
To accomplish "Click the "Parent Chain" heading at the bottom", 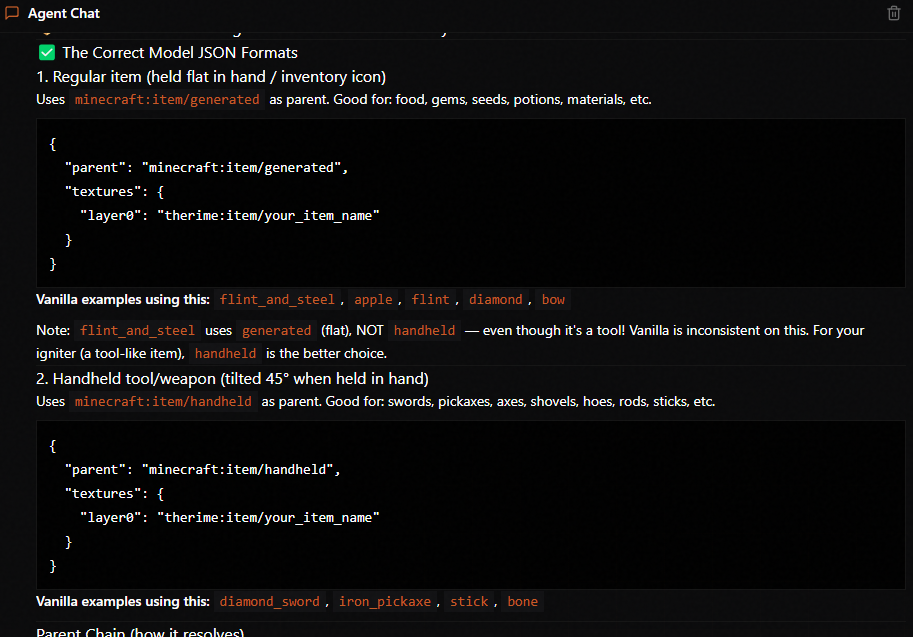I will click(x=140, y=632).
